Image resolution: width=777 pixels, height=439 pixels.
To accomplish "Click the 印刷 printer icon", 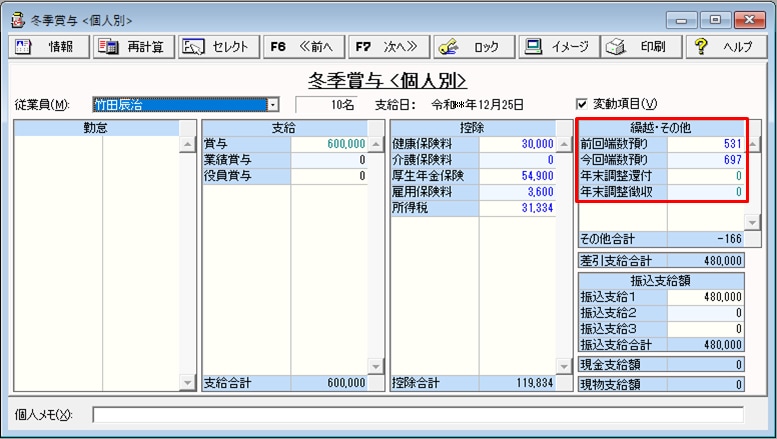I will pyautogui.click(x=617, y=47).
